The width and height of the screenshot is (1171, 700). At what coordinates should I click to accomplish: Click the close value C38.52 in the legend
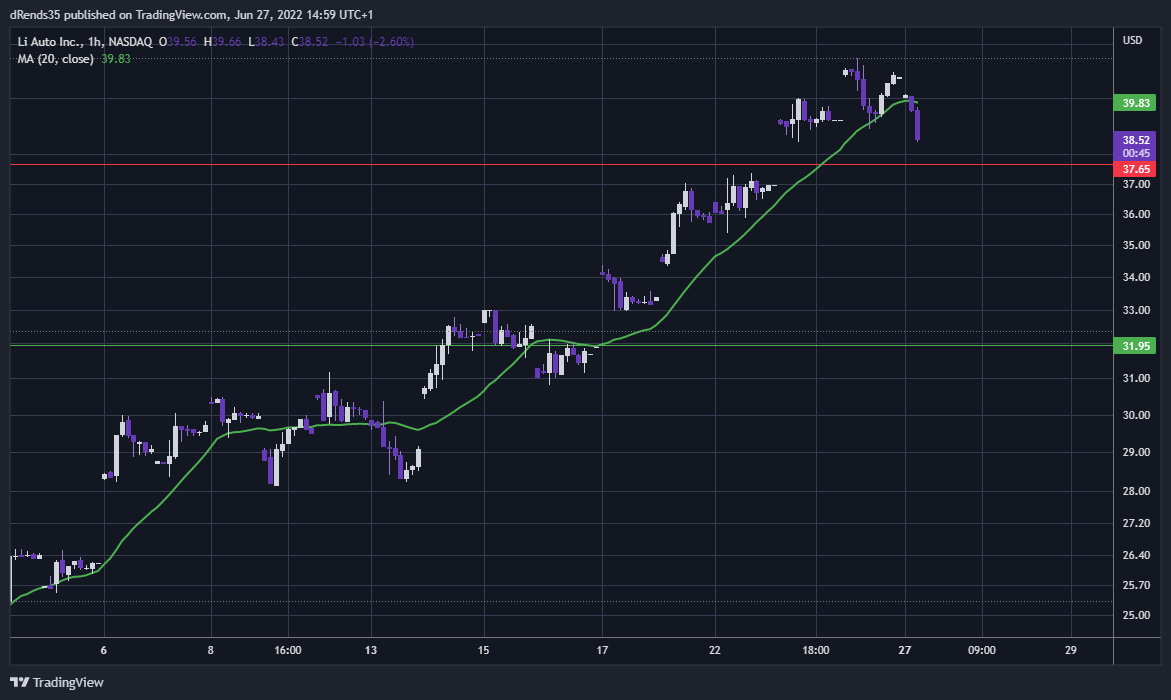tap(310, 42)
